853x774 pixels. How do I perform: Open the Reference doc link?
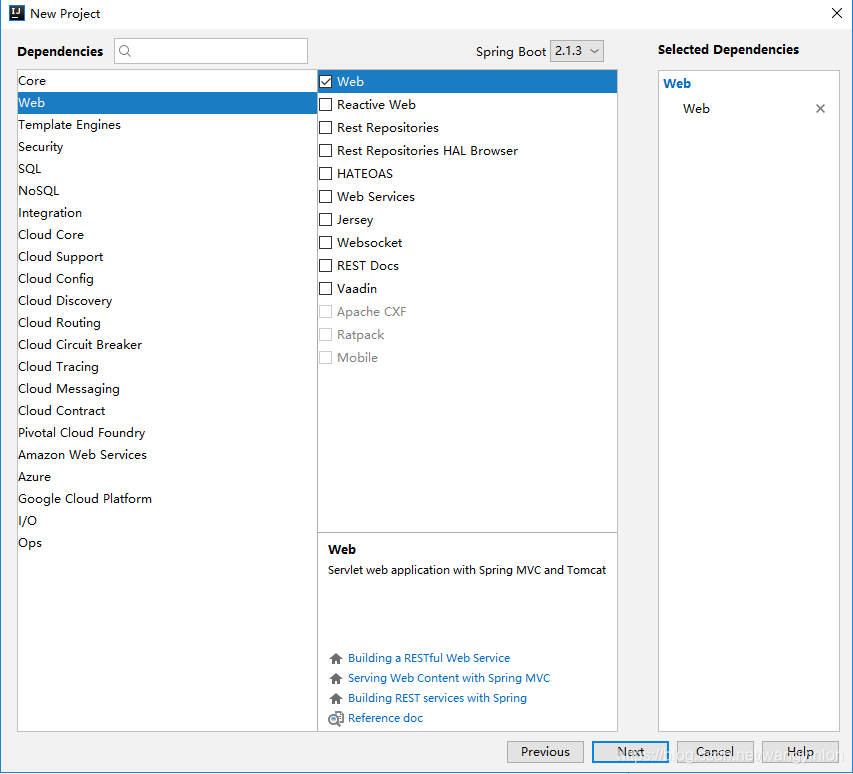[385, 718]
